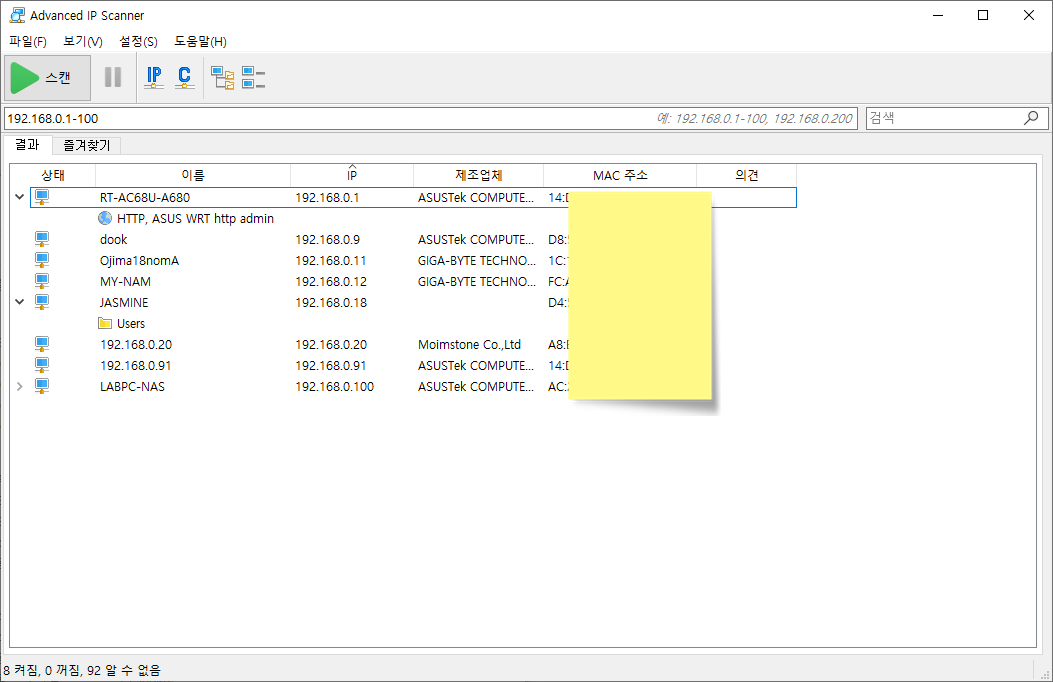Click the collapse all list icon
Viewport: 1053px width, 682px height.
[x=253, y=77]
